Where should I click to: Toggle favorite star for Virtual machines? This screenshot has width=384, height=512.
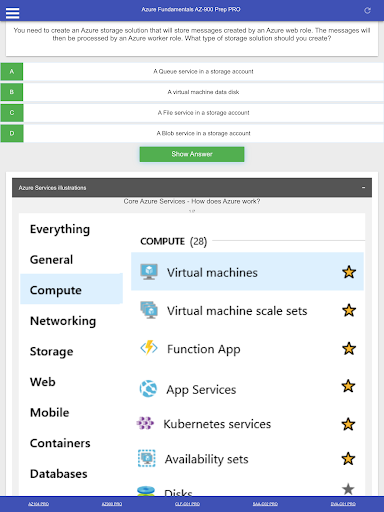coord(349,272)
